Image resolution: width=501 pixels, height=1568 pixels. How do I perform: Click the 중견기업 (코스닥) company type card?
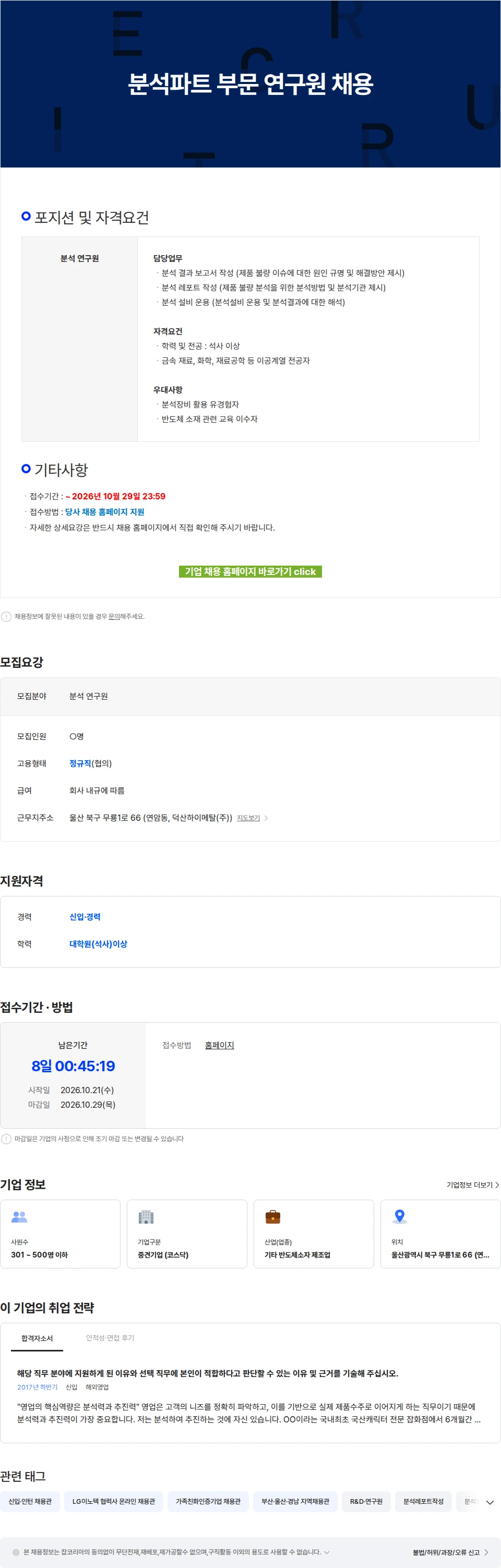[187, 1234]
